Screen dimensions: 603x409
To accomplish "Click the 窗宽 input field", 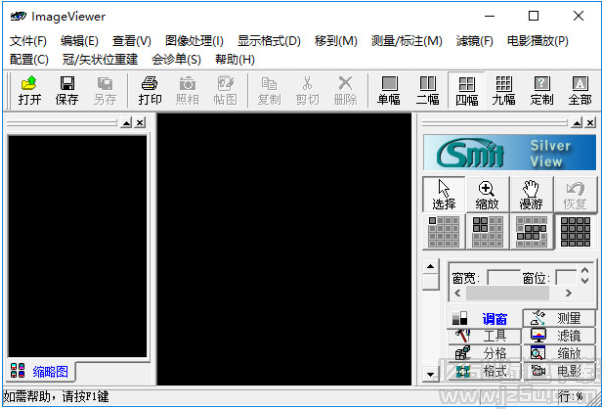I will pos(503,278).
